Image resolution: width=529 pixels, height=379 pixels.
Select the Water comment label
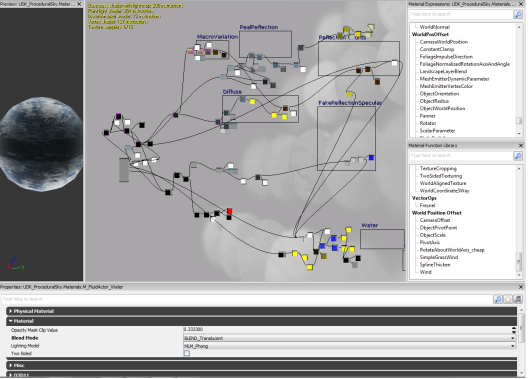click(369, 225)
